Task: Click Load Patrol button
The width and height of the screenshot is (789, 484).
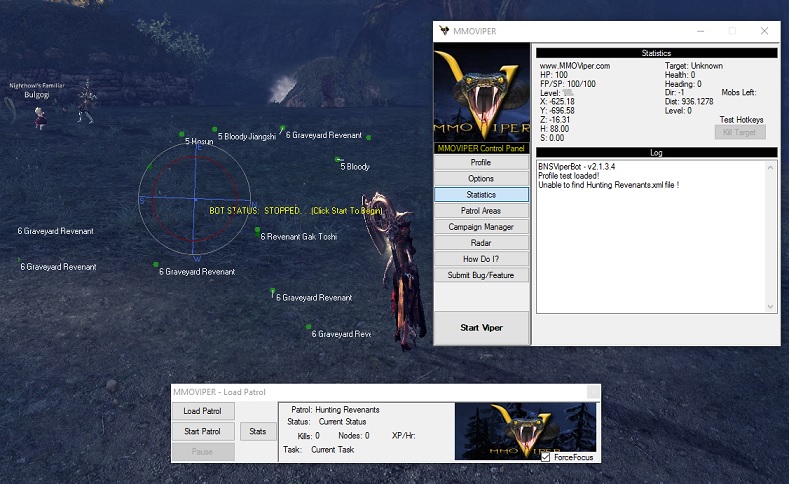Action: point(202,411)
